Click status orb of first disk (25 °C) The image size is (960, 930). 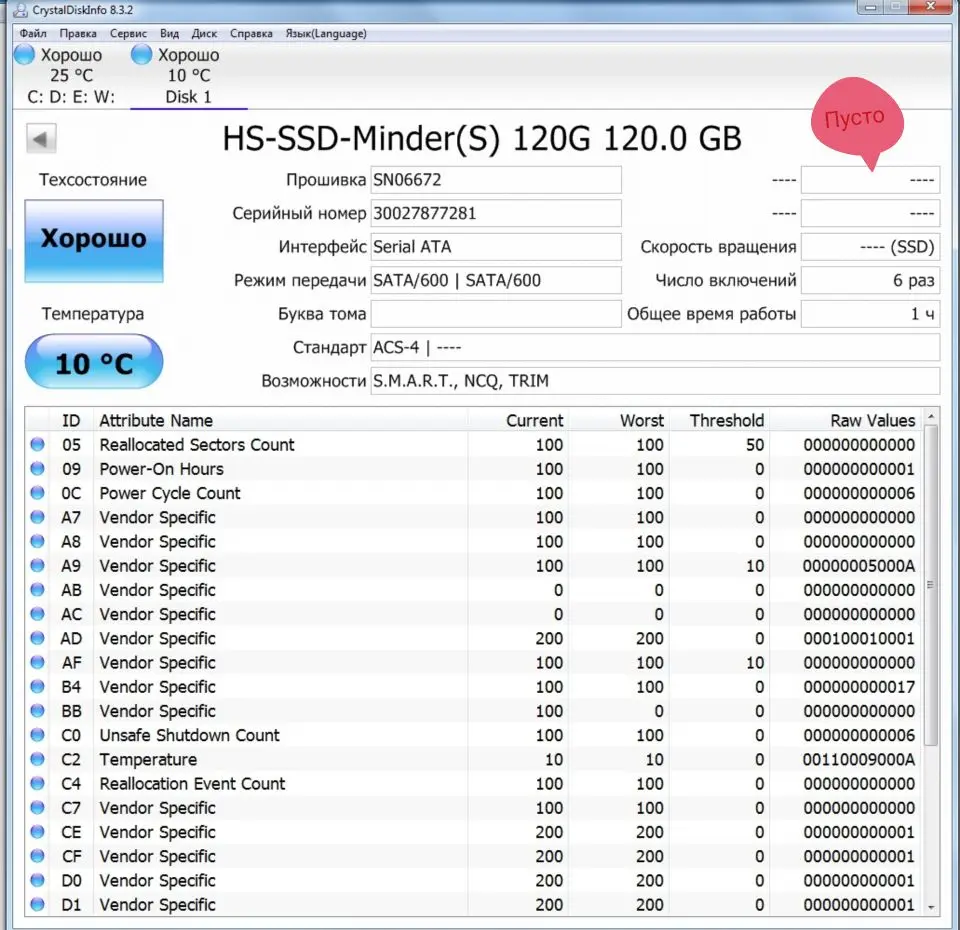pyautogui.click(x=24, y=54)
